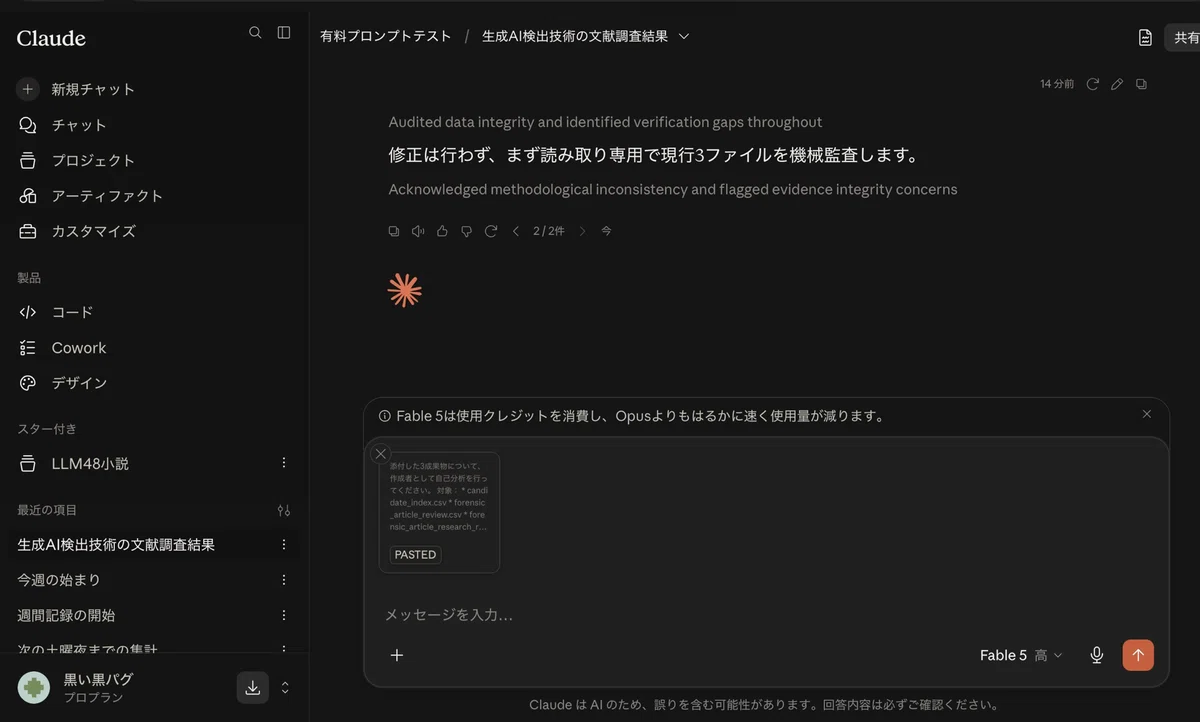Viewport: 1200px width, 722px height.
Task: Send the message with the orange arrow button
Action: pos(1138,655)
